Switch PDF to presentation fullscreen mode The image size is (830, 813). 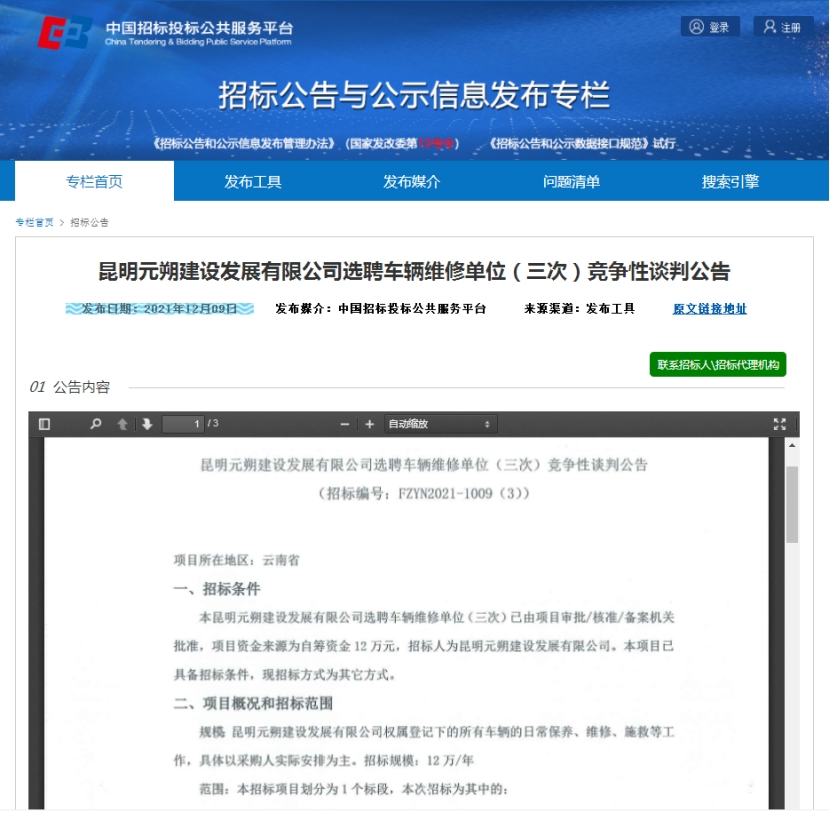pyautogui.click(x=780, y=424)
